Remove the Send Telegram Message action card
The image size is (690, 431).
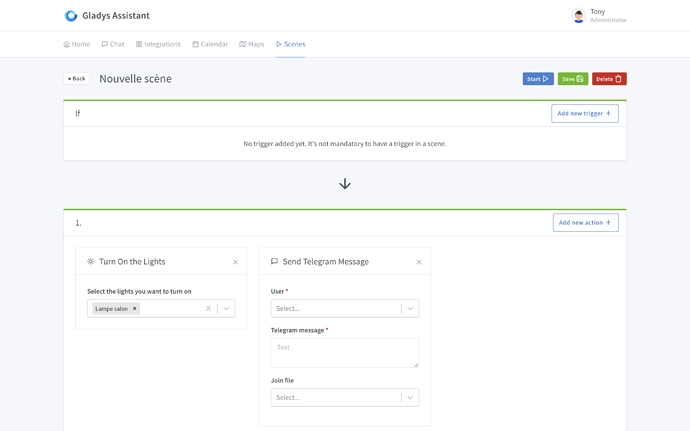click(419, 262)
